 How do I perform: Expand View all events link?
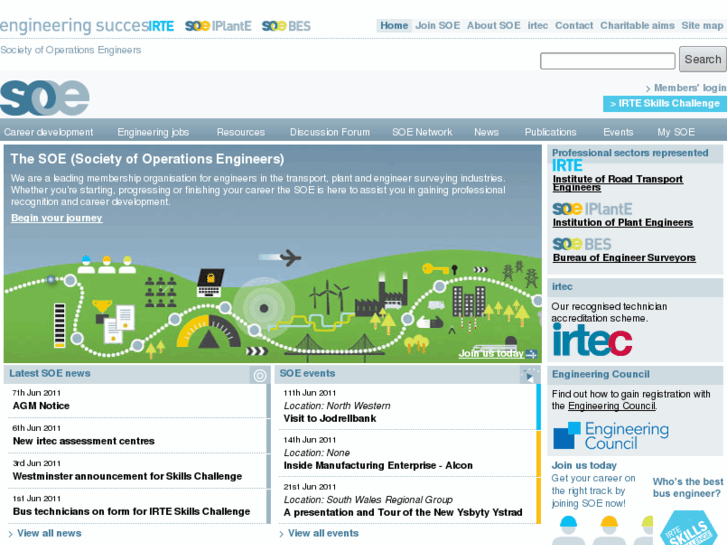coord(323,533)
